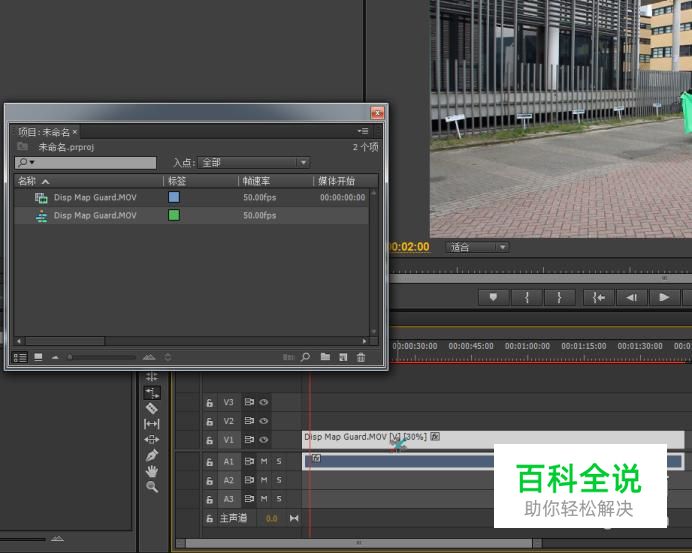The height and width of the screenshot is (553, 692).
Task: Select the Razor tool
Action: 151,408
